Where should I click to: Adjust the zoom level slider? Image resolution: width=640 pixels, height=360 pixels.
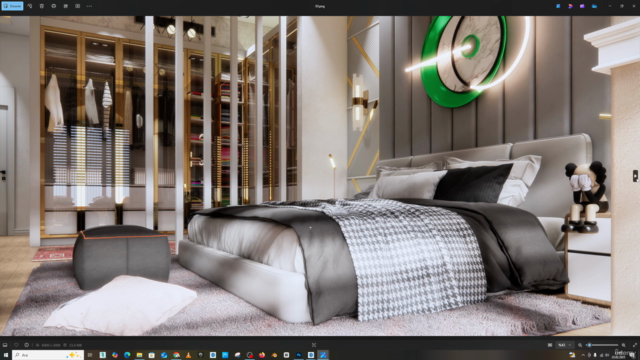(x=603, y=345)
